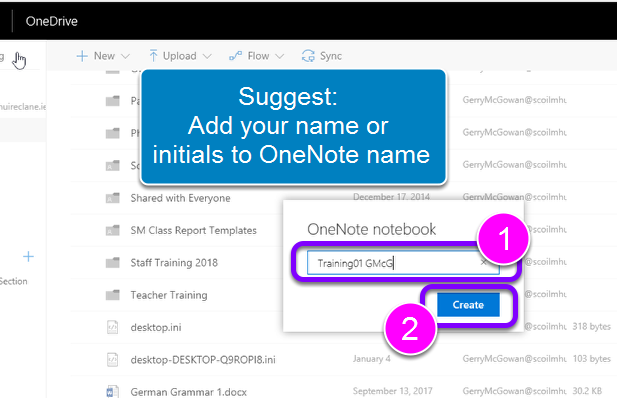Click the Sync button

pyautogui.click(x=321, y=56)
